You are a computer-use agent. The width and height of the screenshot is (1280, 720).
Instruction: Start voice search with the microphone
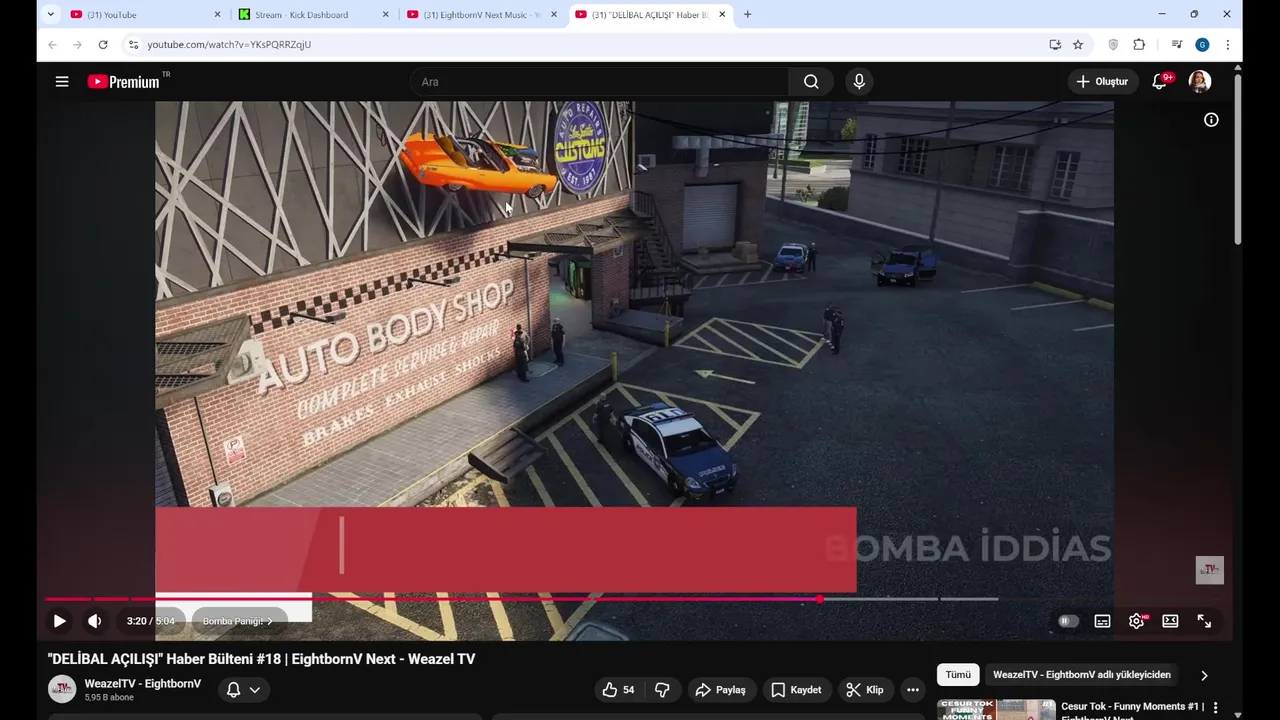859,82
